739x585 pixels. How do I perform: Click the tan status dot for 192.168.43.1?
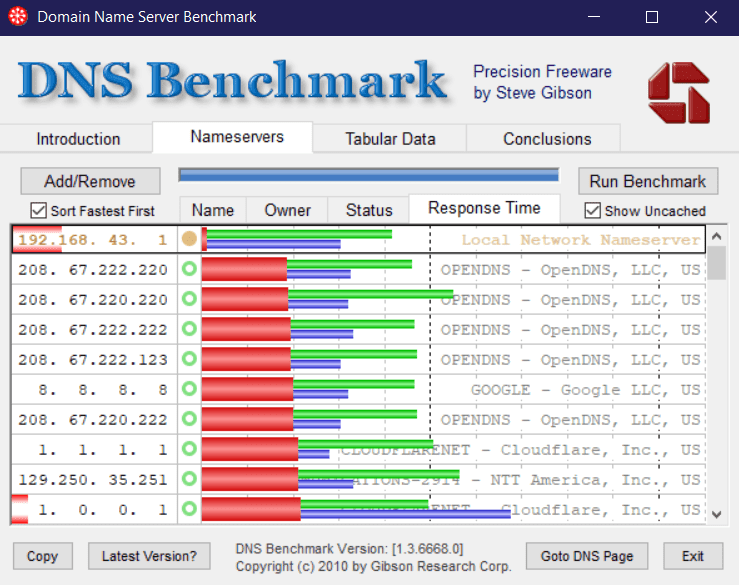tap(189, 240)
